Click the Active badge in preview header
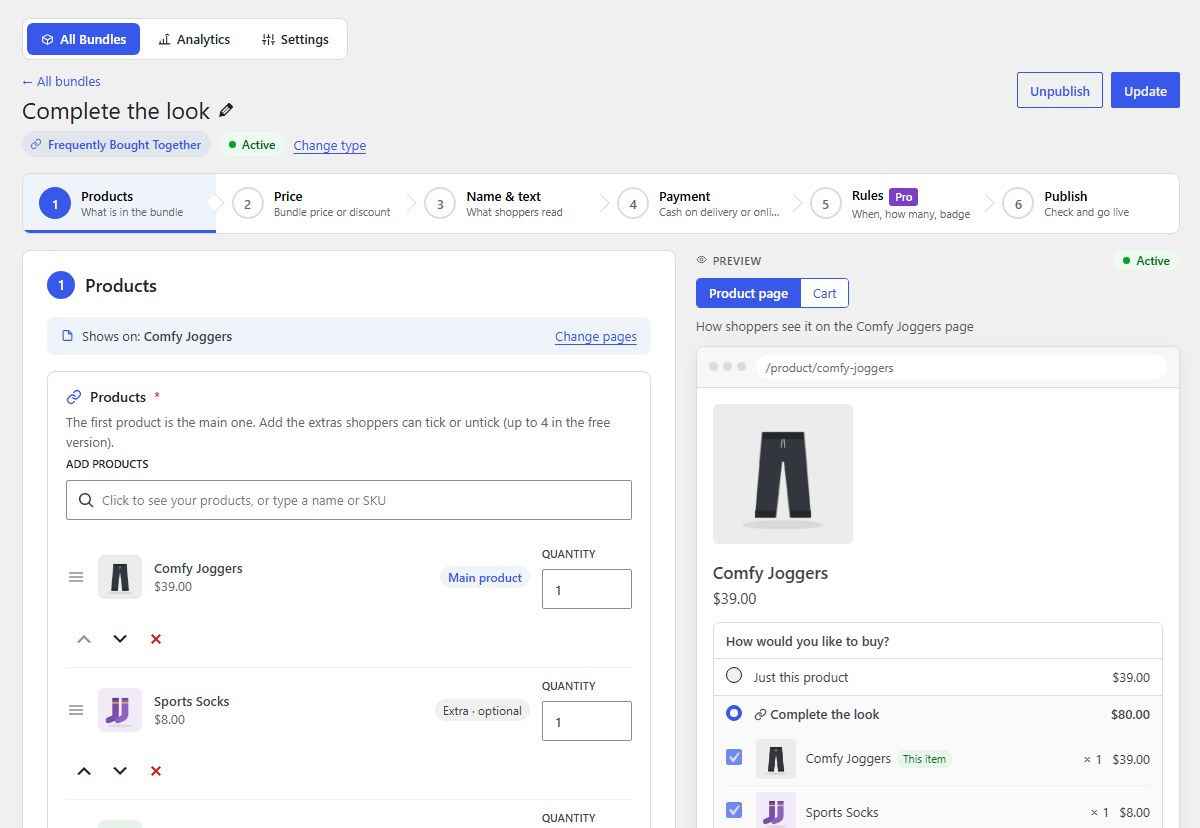Screen dimensions: 1200x828 coord(1146,261)
